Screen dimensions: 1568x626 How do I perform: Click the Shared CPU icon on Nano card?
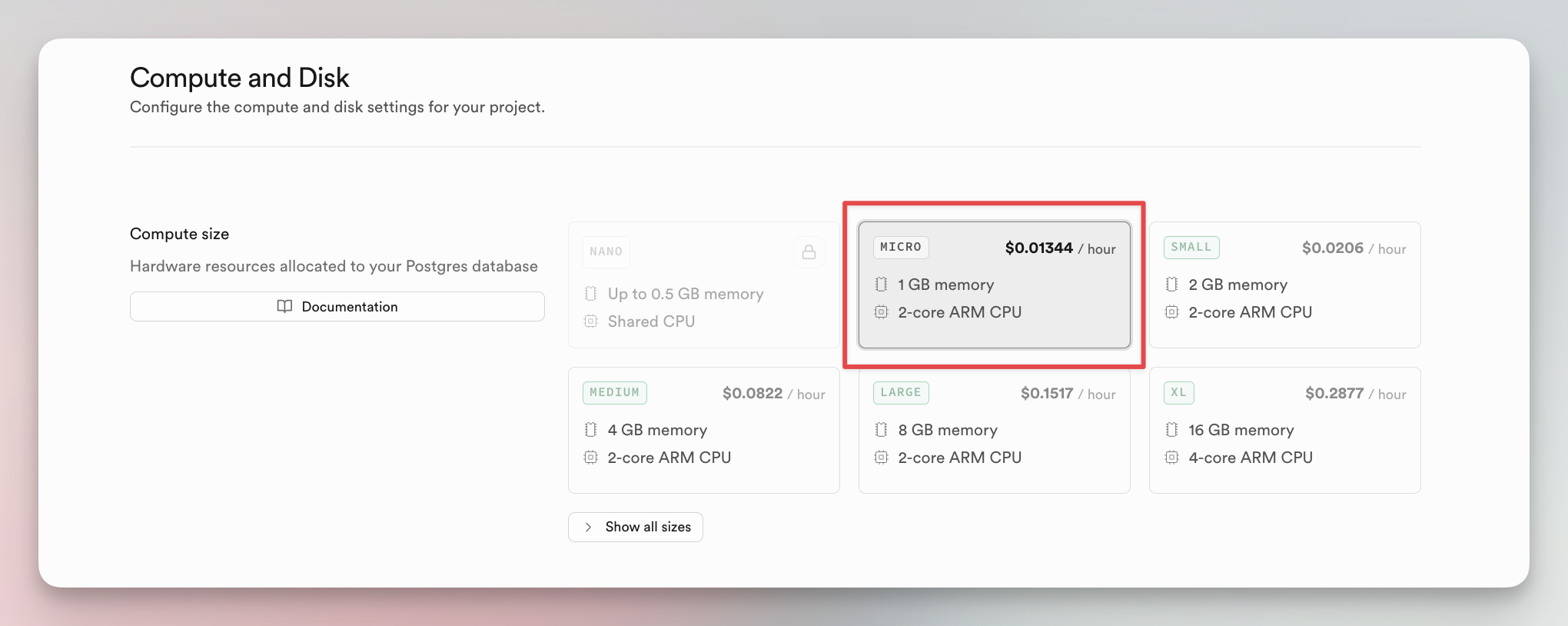(590, 321)
